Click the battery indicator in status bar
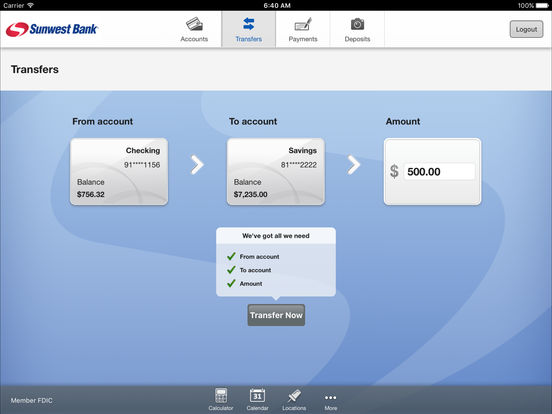This screenshot has width=552, height=414. click(x=542, y=5)
